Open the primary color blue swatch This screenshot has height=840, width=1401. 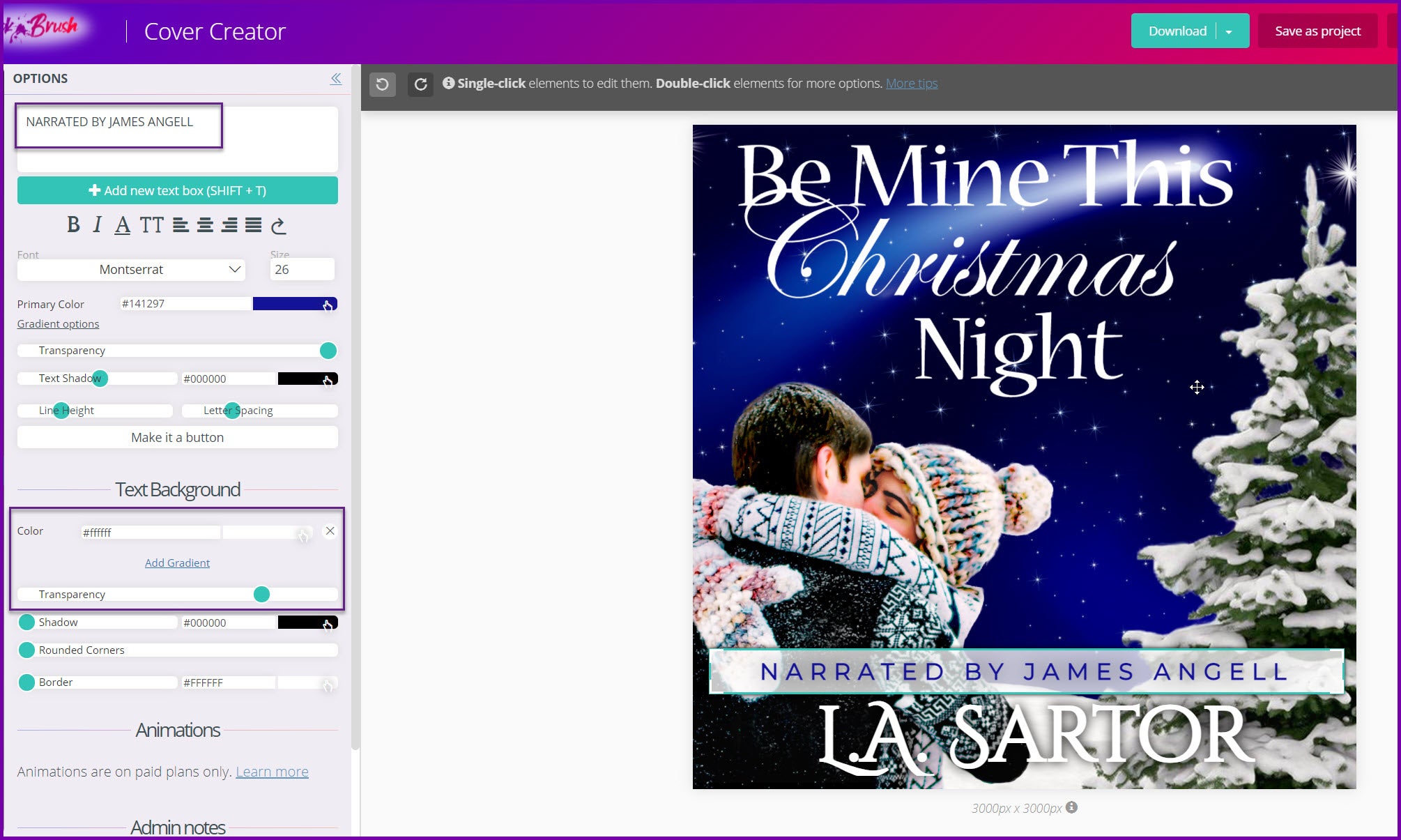tap(294, 304)
